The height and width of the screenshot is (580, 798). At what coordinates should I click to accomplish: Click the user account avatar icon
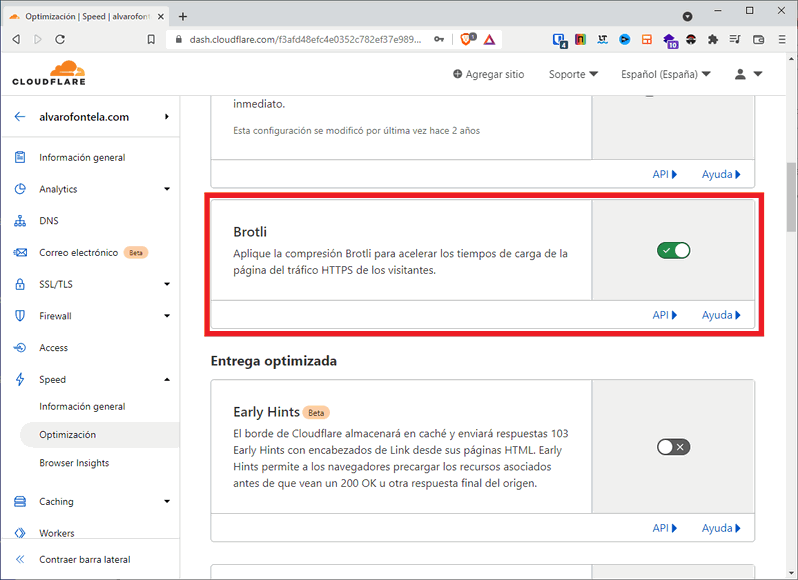[740, 74]
